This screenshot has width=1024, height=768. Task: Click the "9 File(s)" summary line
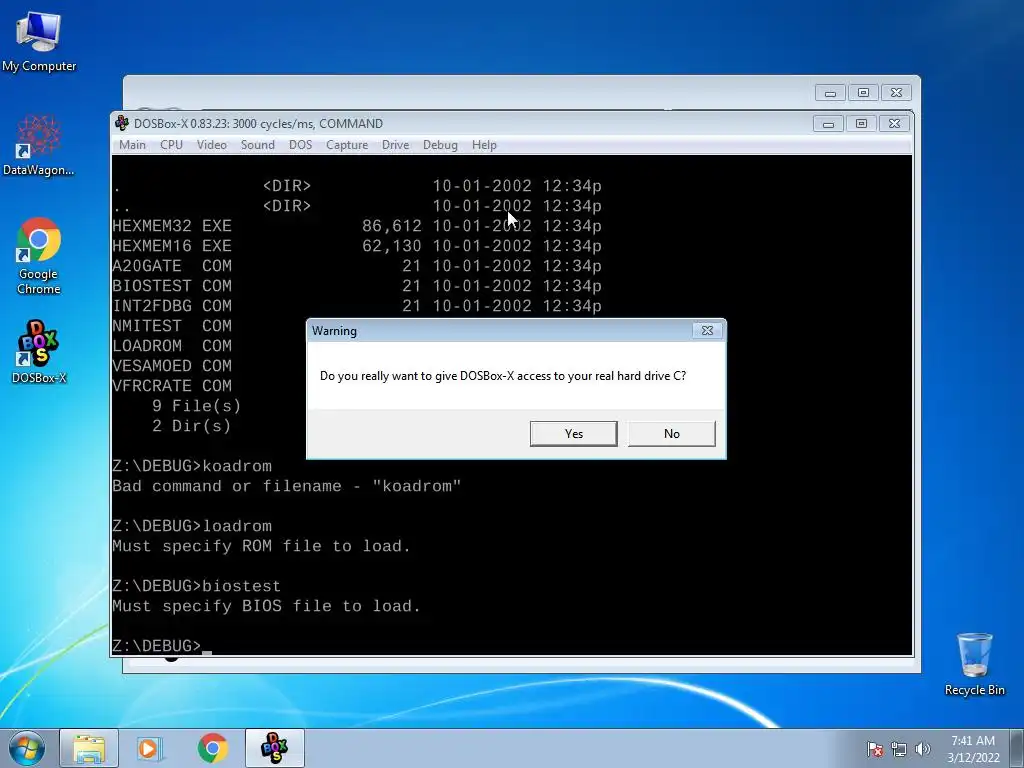[x=197, y=406]
